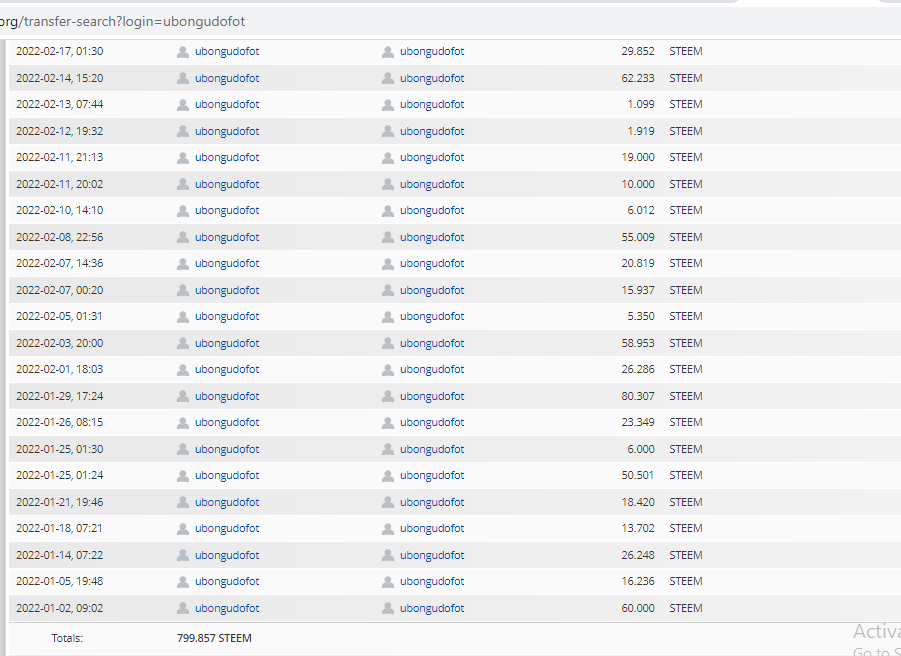Click the sender avatar icon in the 2022-01-25, 01:30 row
901x656 pixels.
183,449
